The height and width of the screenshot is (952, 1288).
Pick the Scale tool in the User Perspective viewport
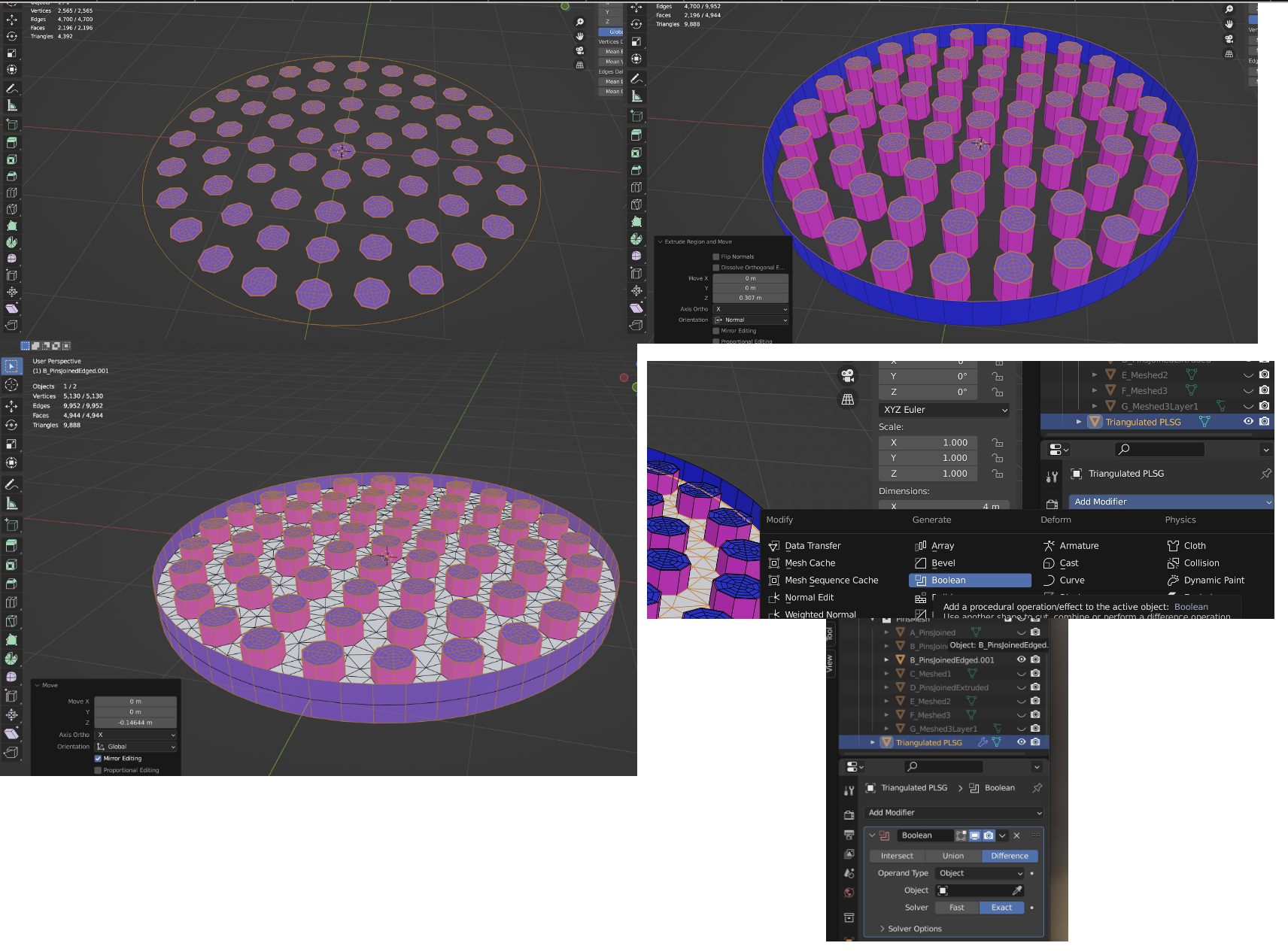pos(11,444)
